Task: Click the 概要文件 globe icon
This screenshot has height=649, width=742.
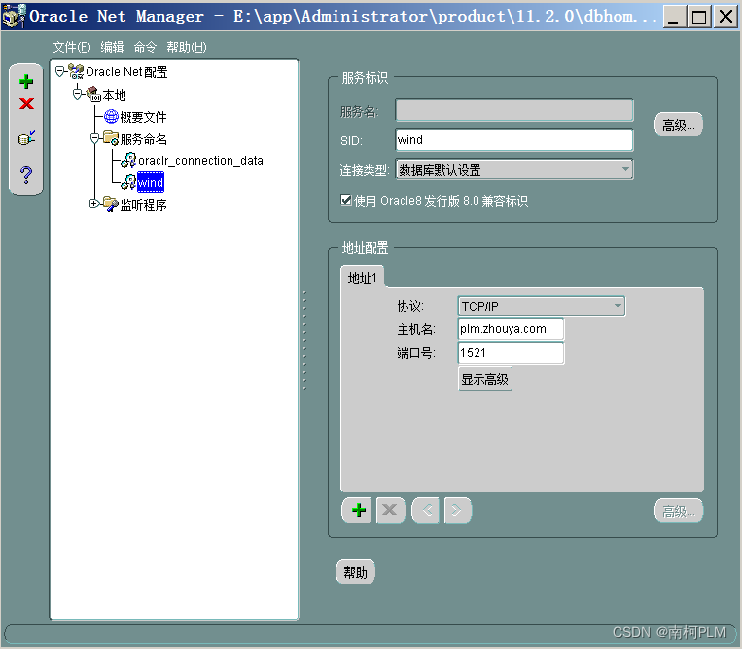Action: 111,116
